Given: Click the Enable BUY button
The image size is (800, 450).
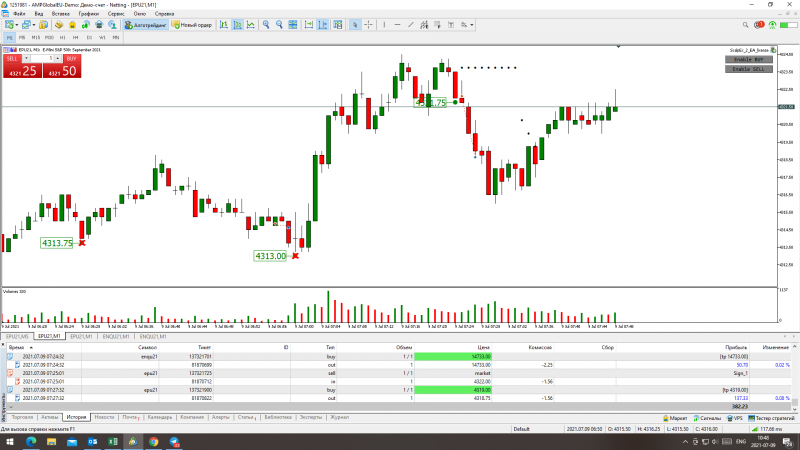Looking at the screenshot, I should click(748, 60).
